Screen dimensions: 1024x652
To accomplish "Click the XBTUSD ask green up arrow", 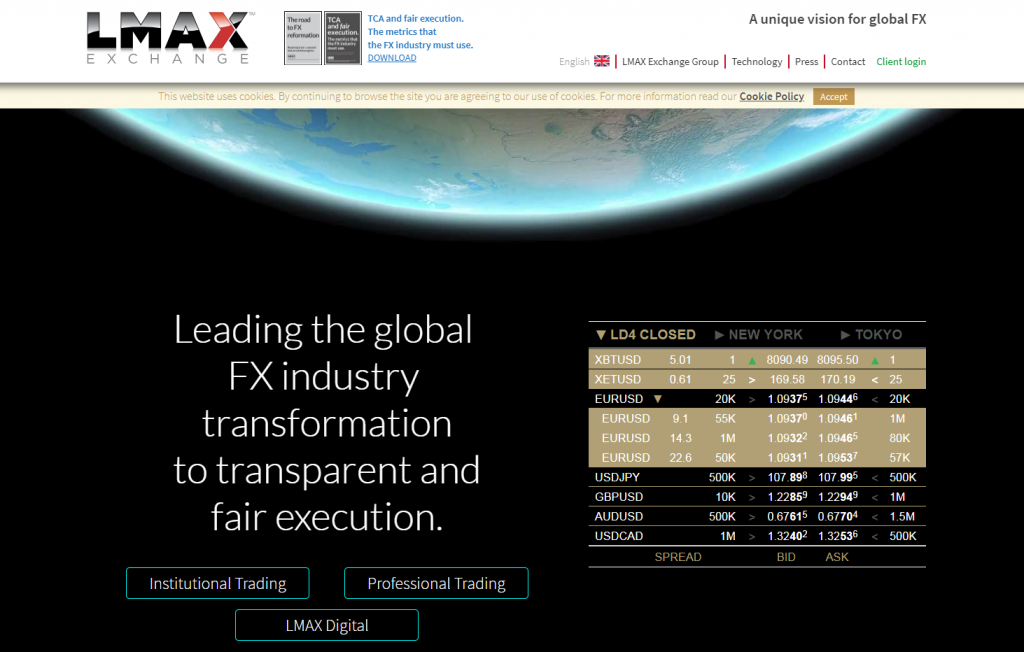I will [x=875, y=360].
